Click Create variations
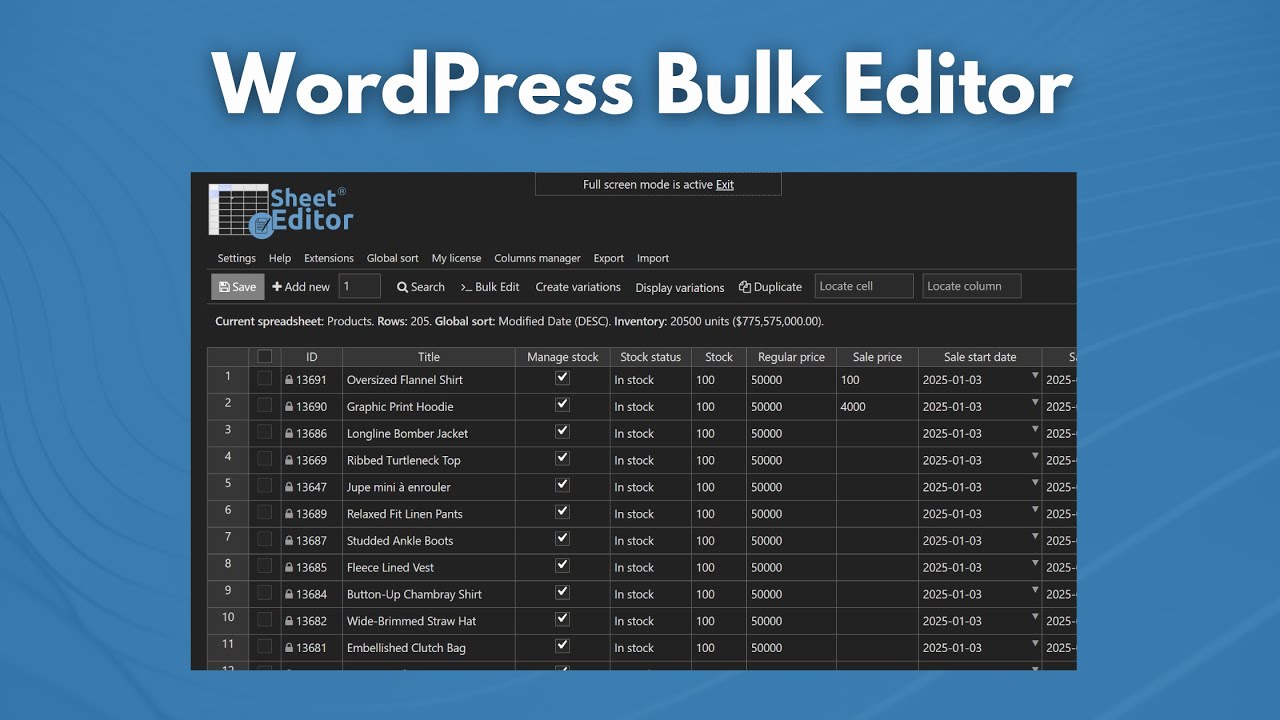 [578, 287]
